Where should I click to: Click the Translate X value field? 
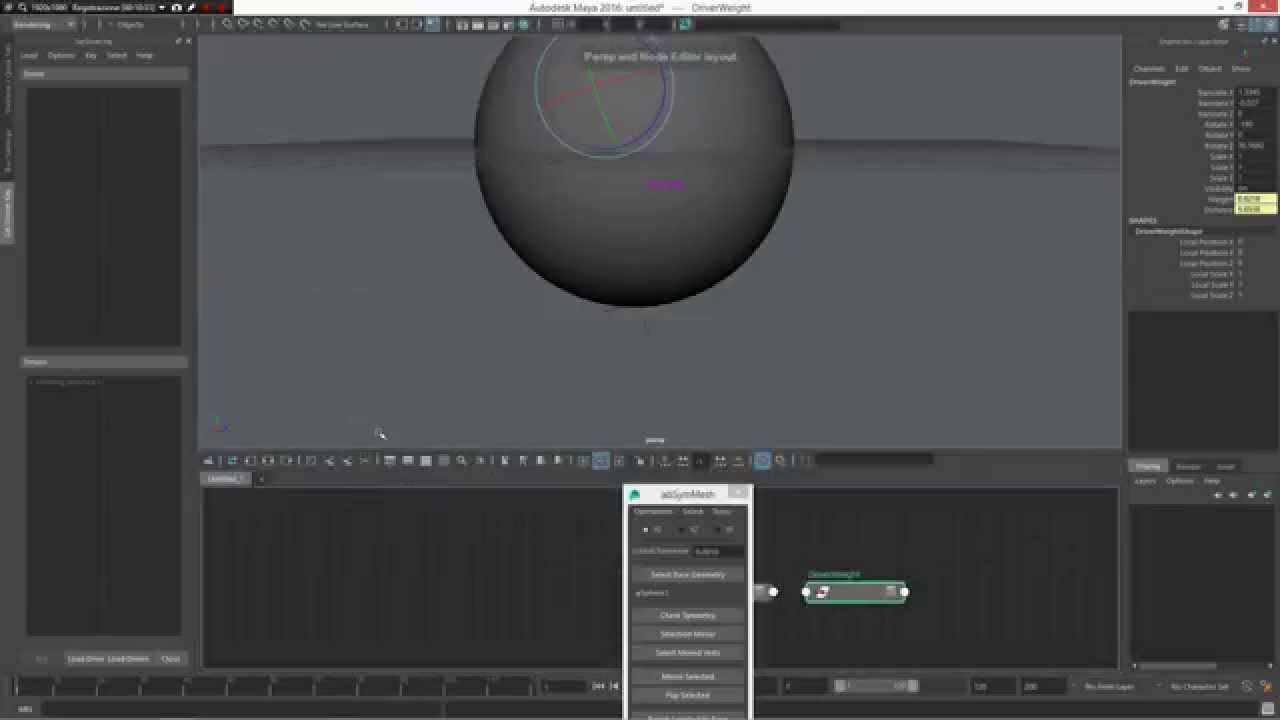pos(1256,92)
